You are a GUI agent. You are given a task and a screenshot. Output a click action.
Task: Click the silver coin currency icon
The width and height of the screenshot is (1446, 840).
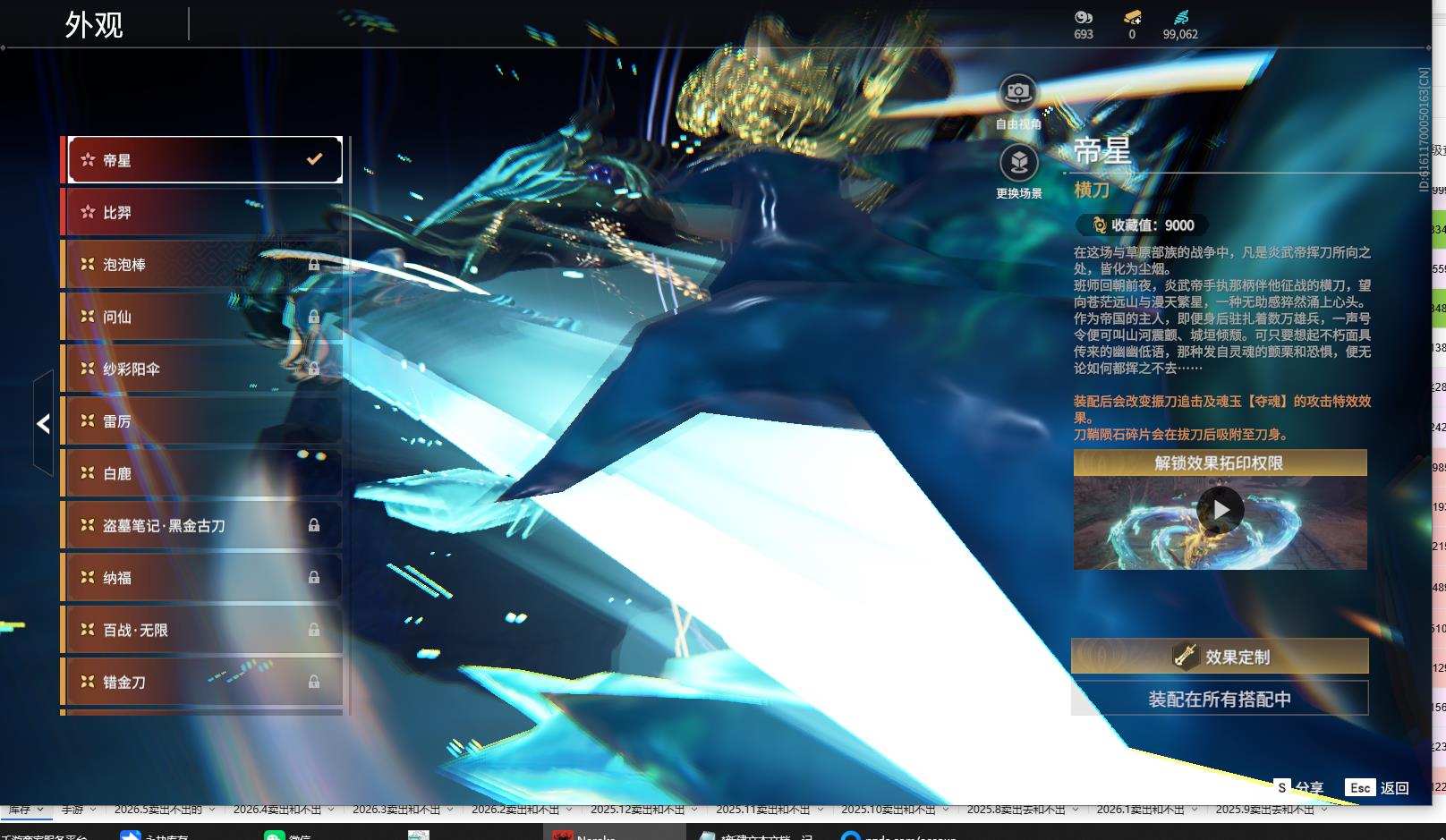tap(1084, 17)
